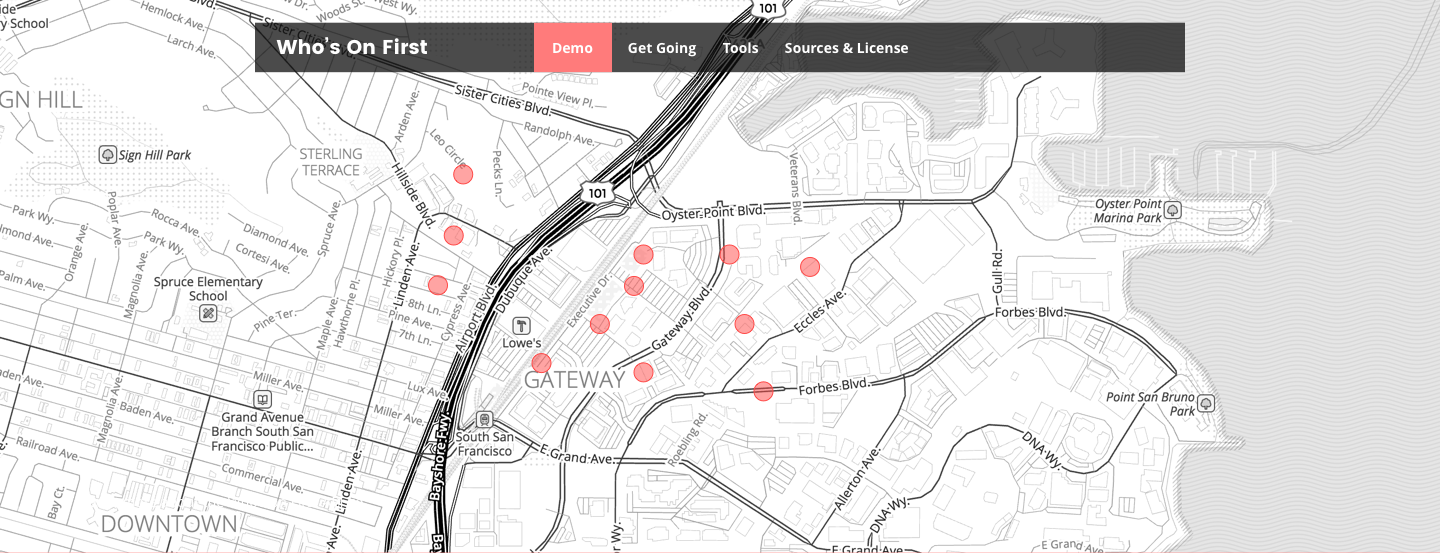Click the 101 shield at the top of the map
This screenshot has width=1440, height=553.
(767, 9)
